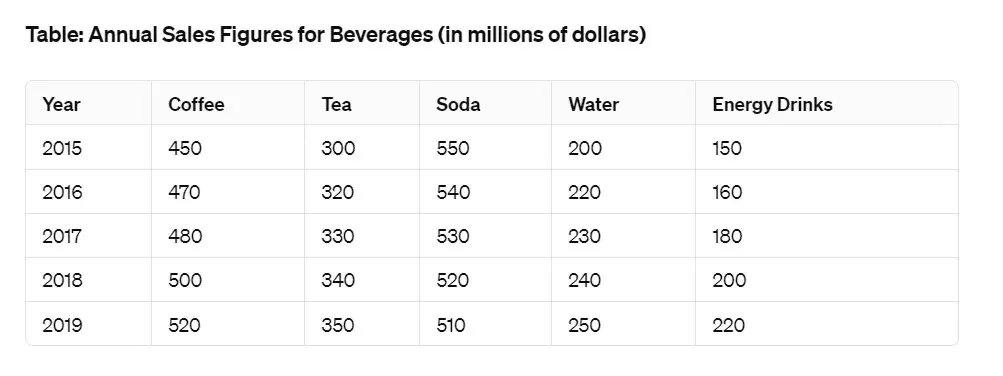Select Water value 240 in 2018 row
Screen dimensions: 1003x376
click(x=585, y=281)
